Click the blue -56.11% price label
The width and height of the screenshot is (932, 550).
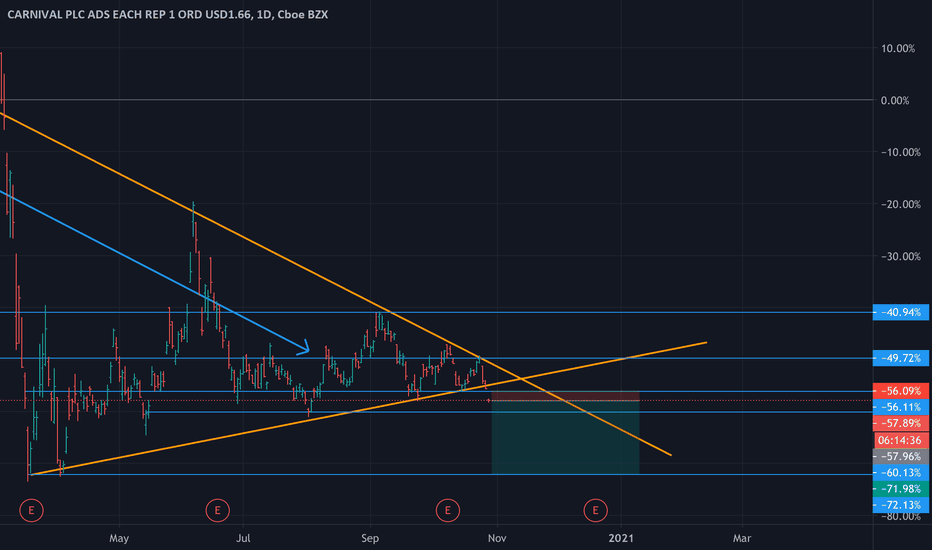tap(900, 407)
